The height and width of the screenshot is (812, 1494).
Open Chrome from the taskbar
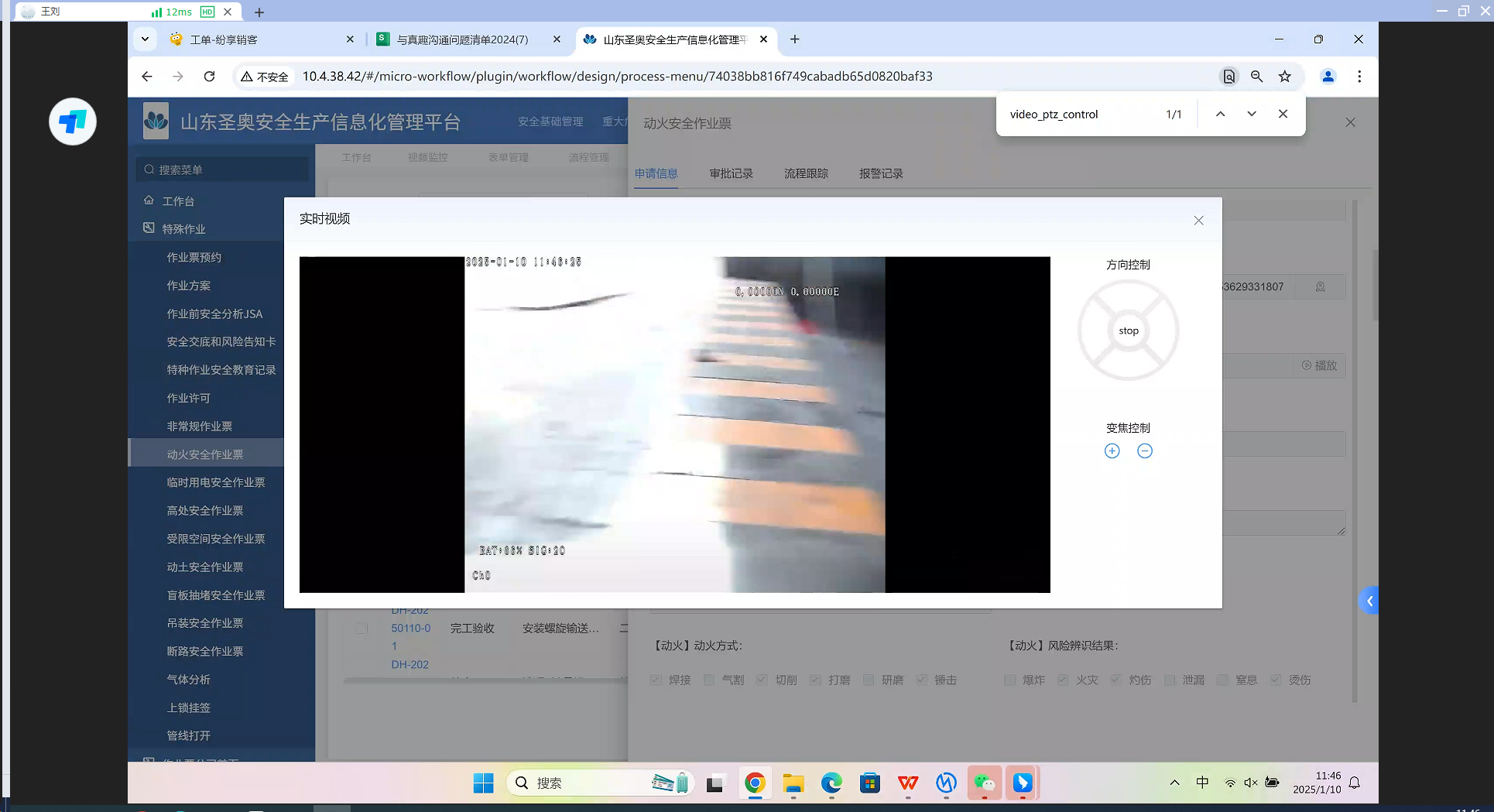tap(755, 783)
